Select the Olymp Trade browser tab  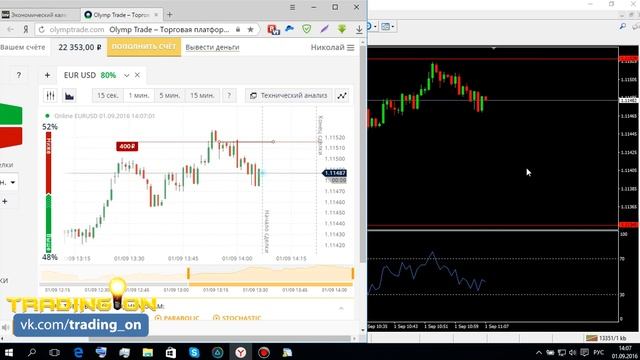pos(121,15)
